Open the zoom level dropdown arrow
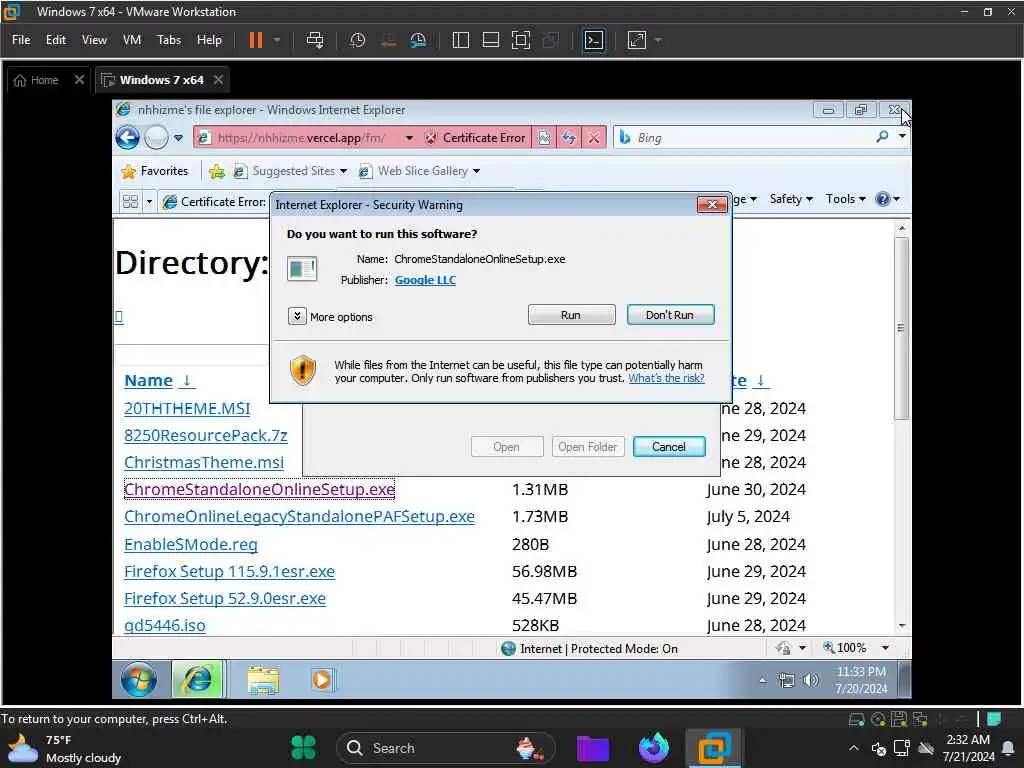Screen dimensions: 1024x768 (885, 648)
